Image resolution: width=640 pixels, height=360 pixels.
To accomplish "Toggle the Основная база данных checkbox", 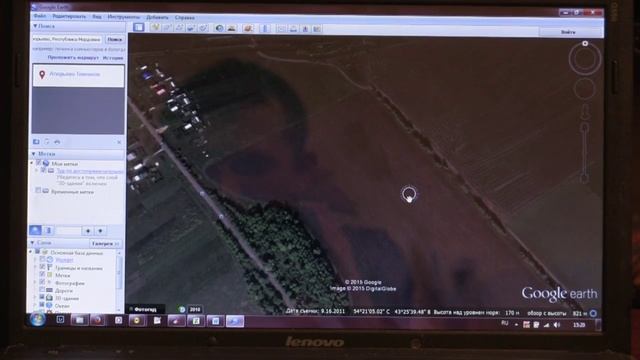I will click(38, 252).
